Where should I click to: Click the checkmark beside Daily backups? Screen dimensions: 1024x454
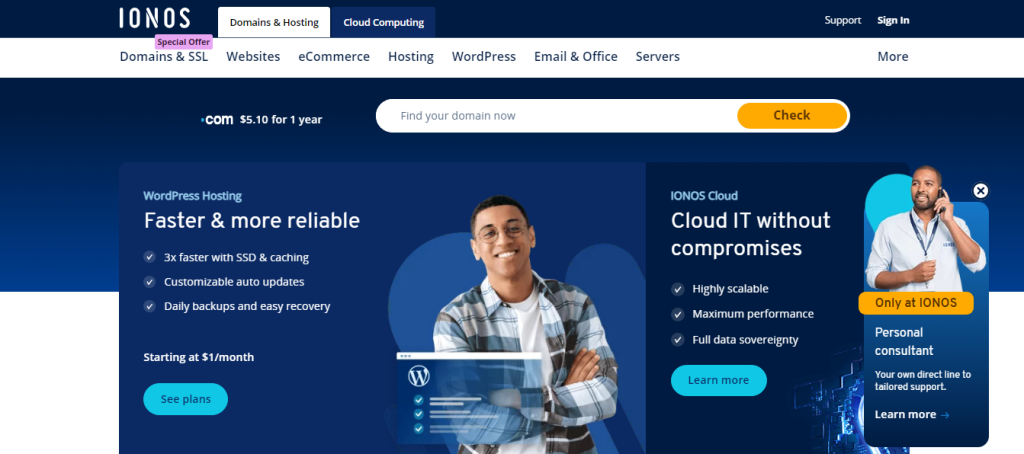(x=150, y=306)
